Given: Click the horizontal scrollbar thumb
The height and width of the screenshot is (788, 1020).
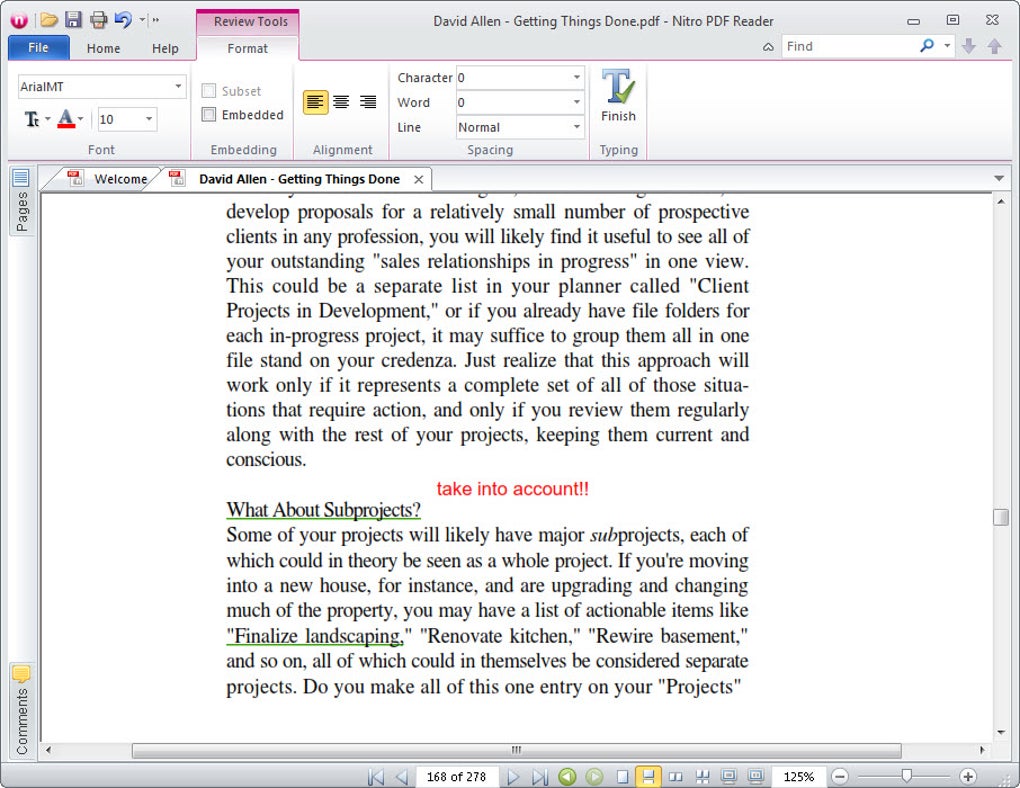Looking at the screenshot, I should click(x=517, y=750).
